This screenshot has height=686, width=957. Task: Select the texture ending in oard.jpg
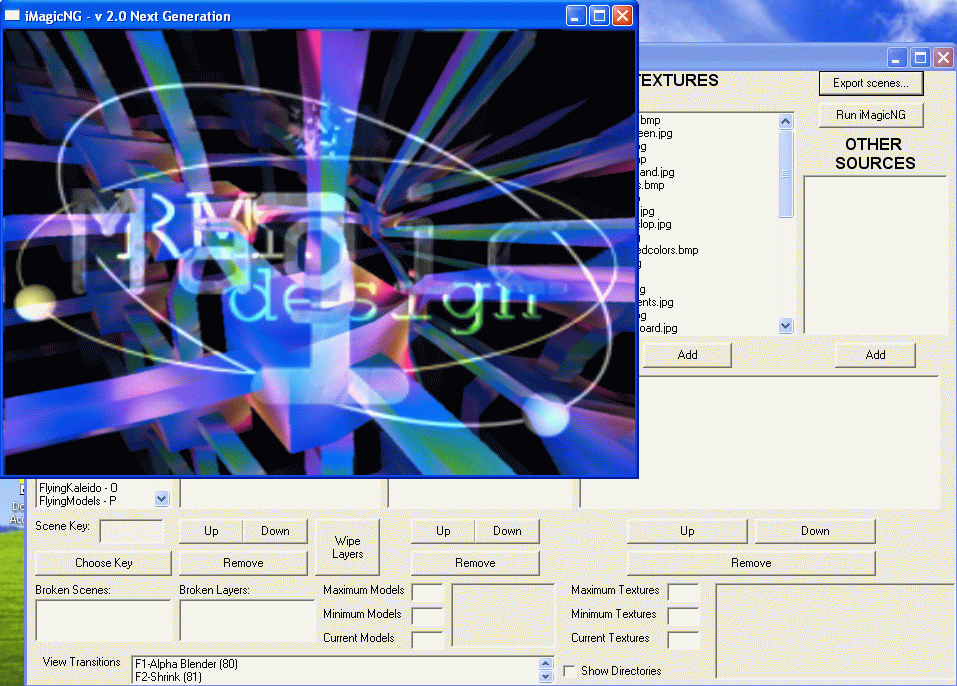click(x=658, y=328)
